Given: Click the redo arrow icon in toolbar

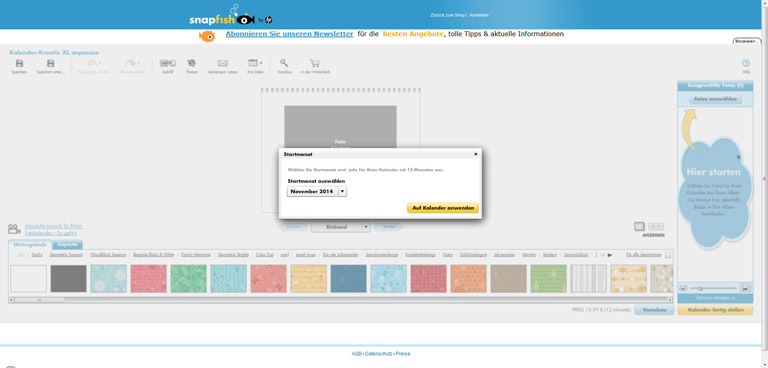Looking at the screenshot, I should click(131, 64).
